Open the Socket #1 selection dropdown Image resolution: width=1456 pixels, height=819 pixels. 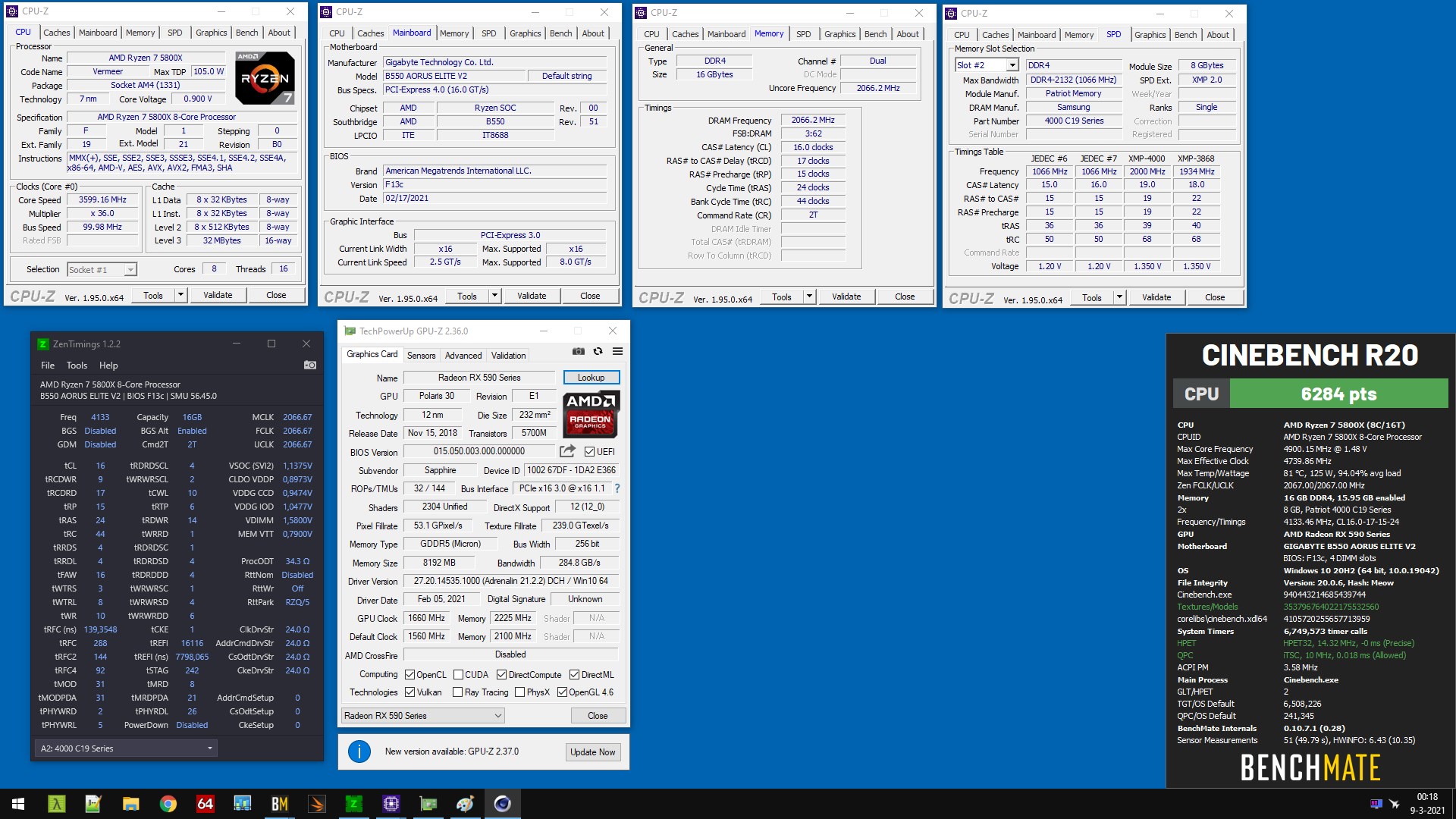(x=102, y=269)
